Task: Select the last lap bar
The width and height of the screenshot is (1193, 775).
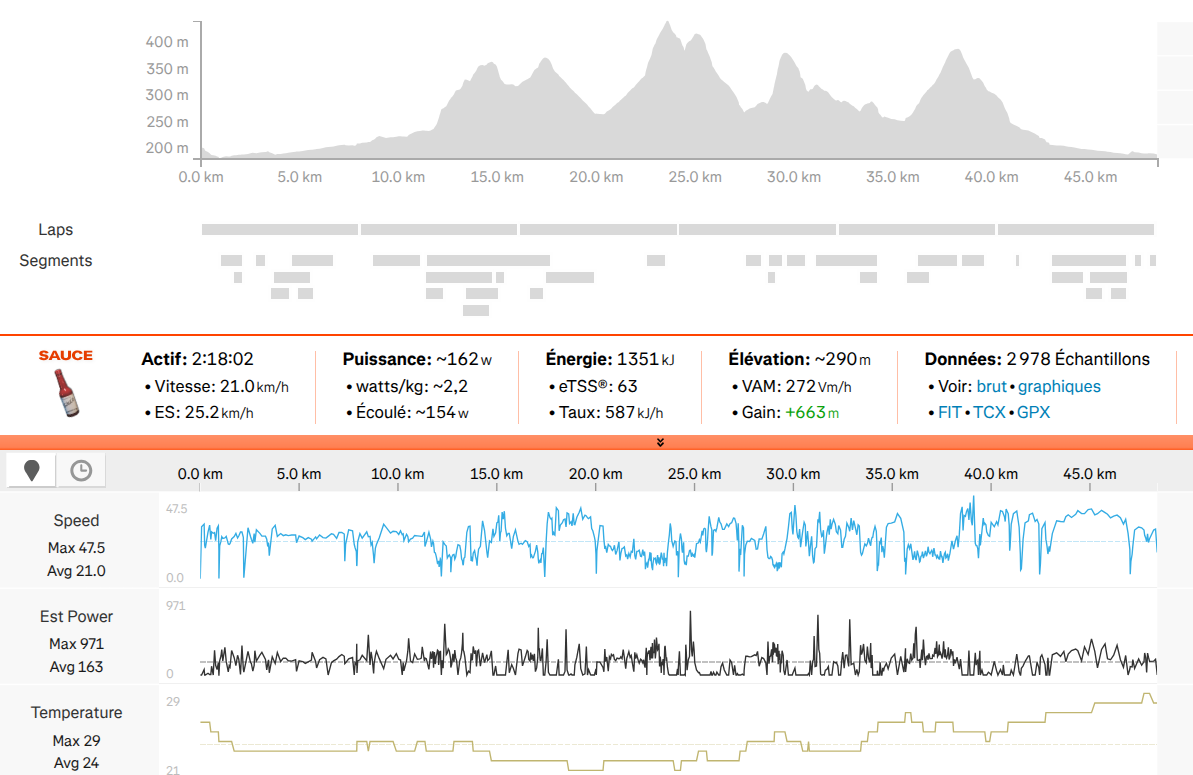Action: point(1076,229)
